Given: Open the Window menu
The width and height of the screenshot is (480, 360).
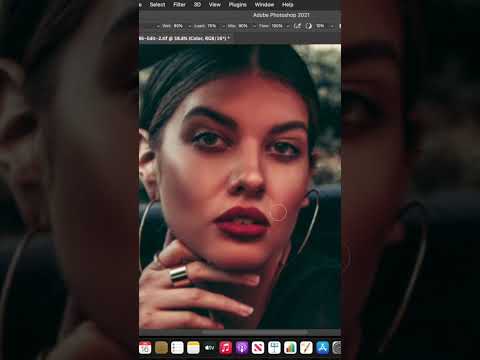Looking at the screenshot, I should [264, 5].
